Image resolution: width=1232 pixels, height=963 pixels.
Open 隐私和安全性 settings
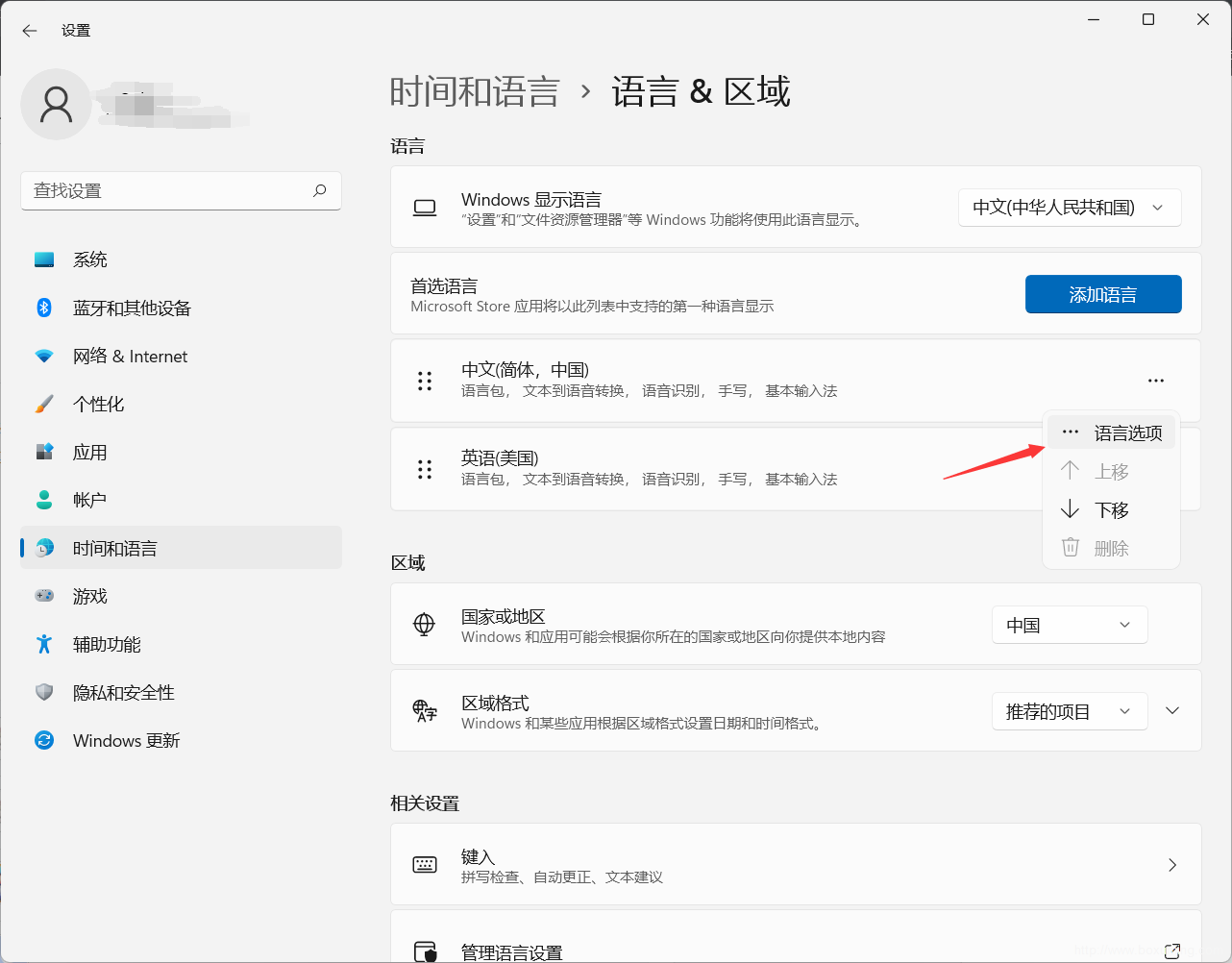tap(181, 692)
